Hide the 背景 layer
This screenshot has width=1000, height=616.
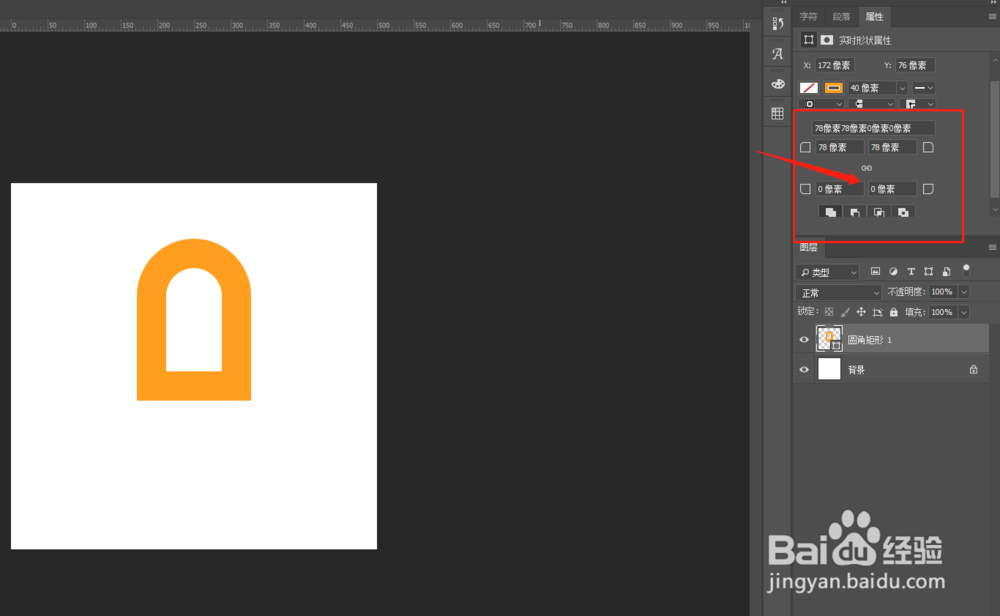[x=804, y=370]
